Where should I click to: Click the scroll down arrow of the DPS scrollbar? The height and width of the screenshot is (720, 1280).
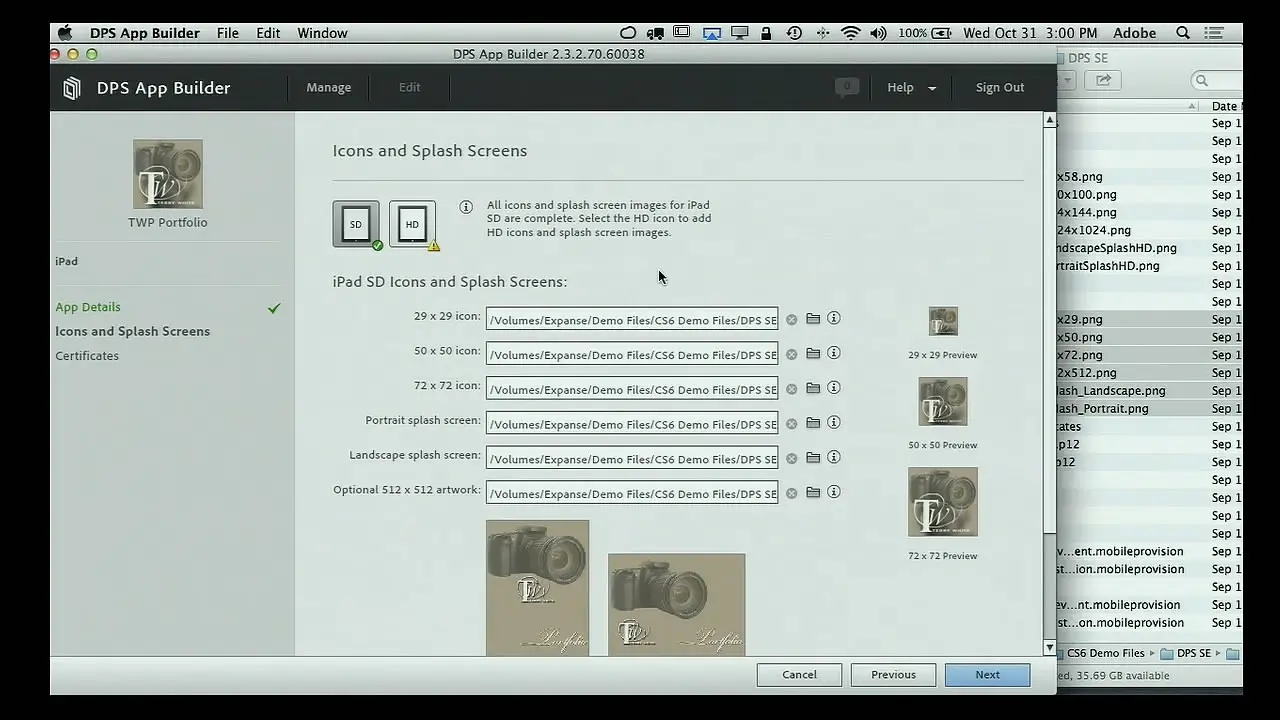click(x=1049, y=647)
